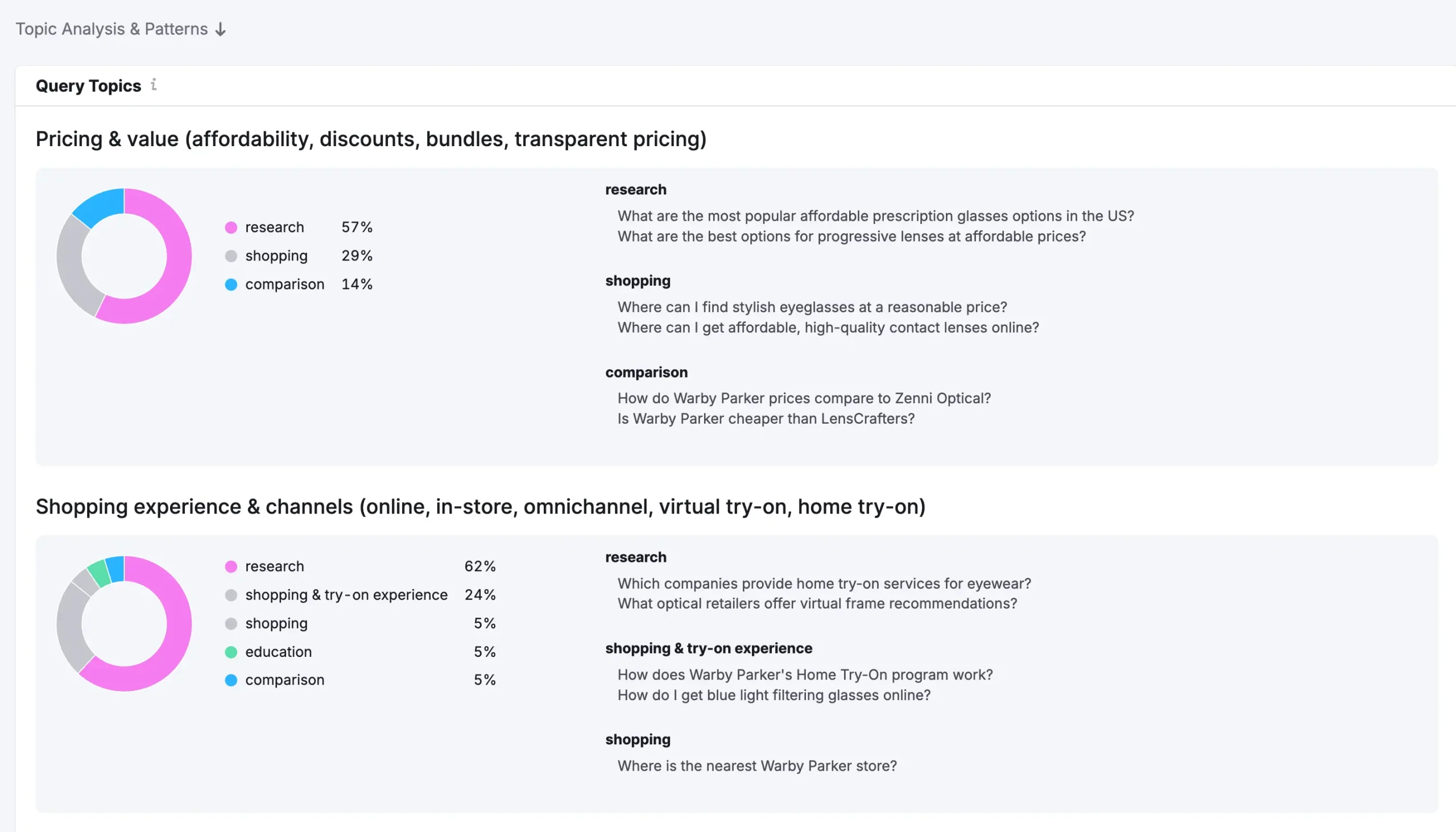Select the blue light filtering glasses query
The image size is (1456, 832).
(x=773, y=696)
